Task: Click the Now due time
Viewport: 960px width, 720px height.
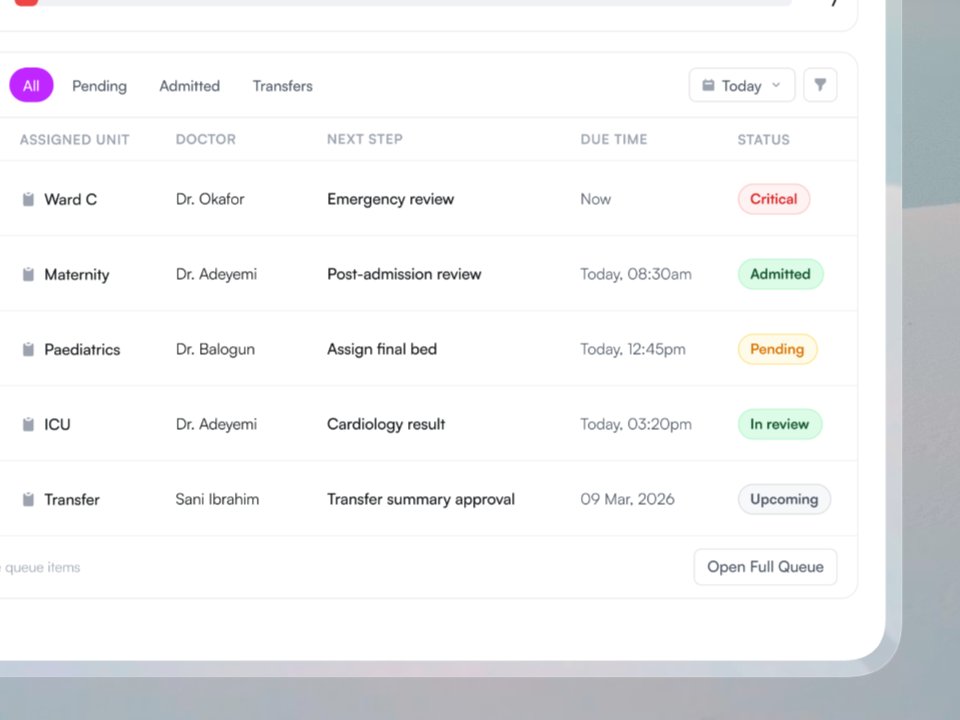Action: pos(596,199)
